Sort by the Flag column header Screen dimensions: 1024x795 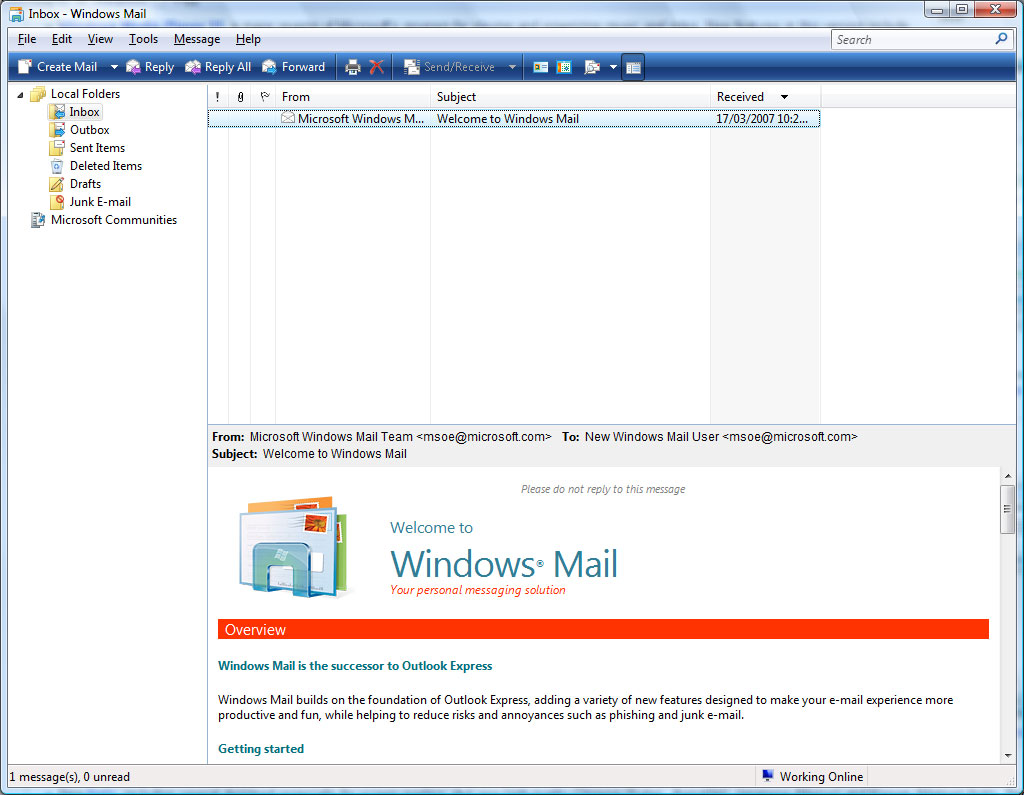tap(264, 97)
